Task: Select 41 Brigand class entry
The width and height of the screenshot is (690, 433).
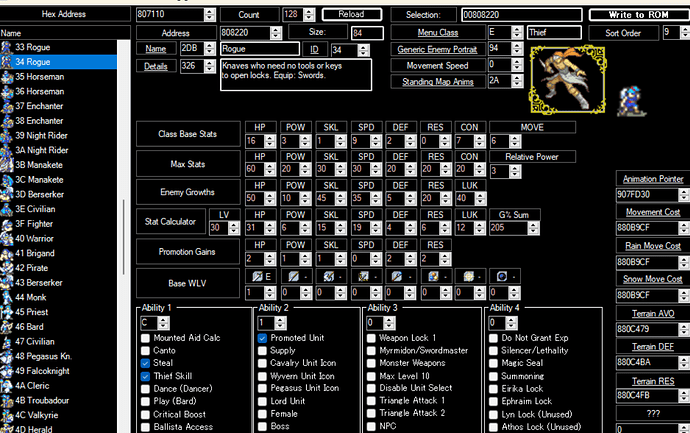Action: [x=59, y=253]
